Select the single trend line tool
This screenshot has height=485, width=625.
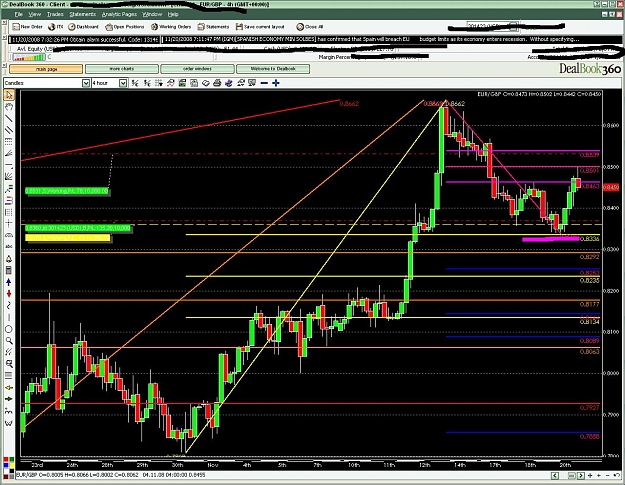coord(9,118)
